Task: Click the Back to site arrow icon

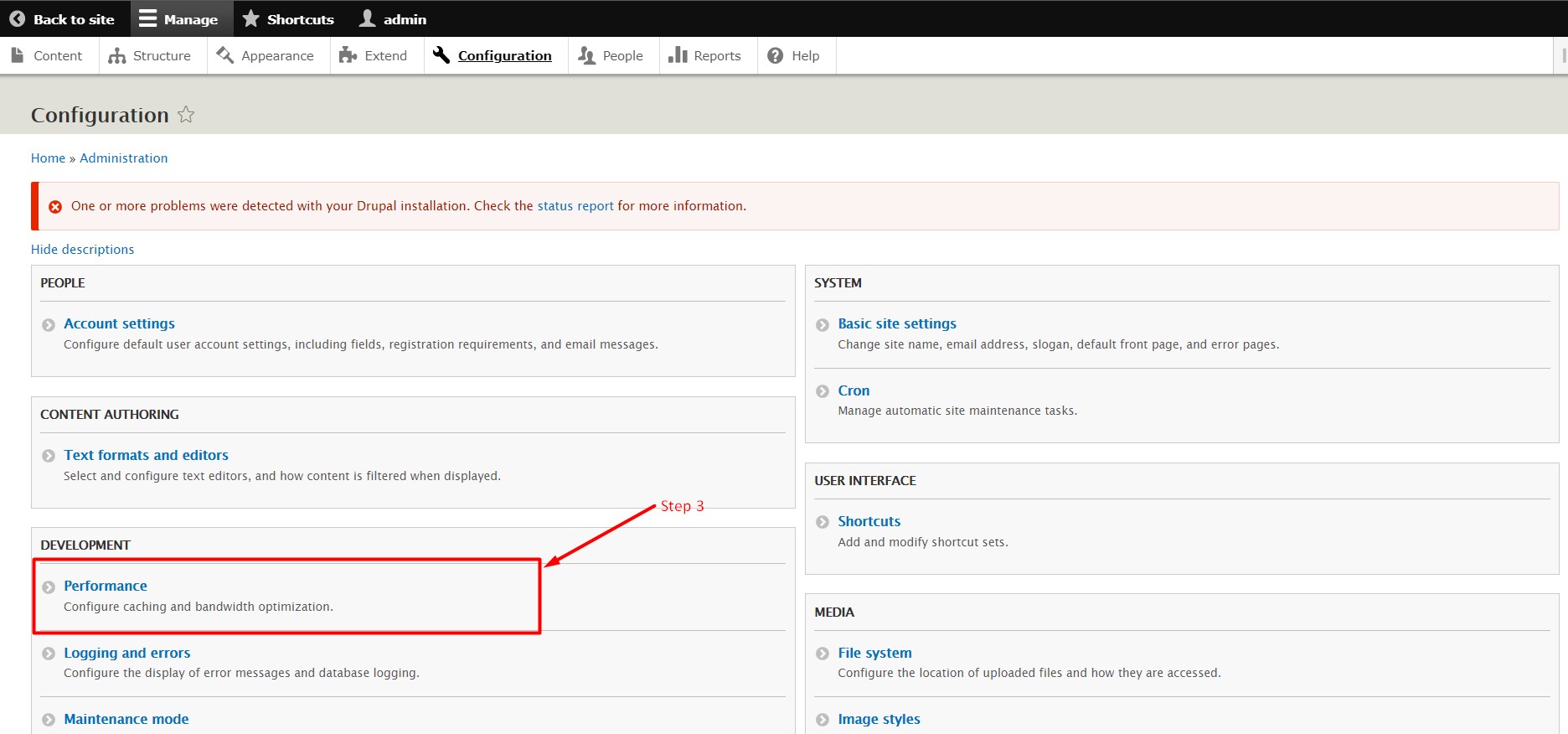Action: click(17, 18)
